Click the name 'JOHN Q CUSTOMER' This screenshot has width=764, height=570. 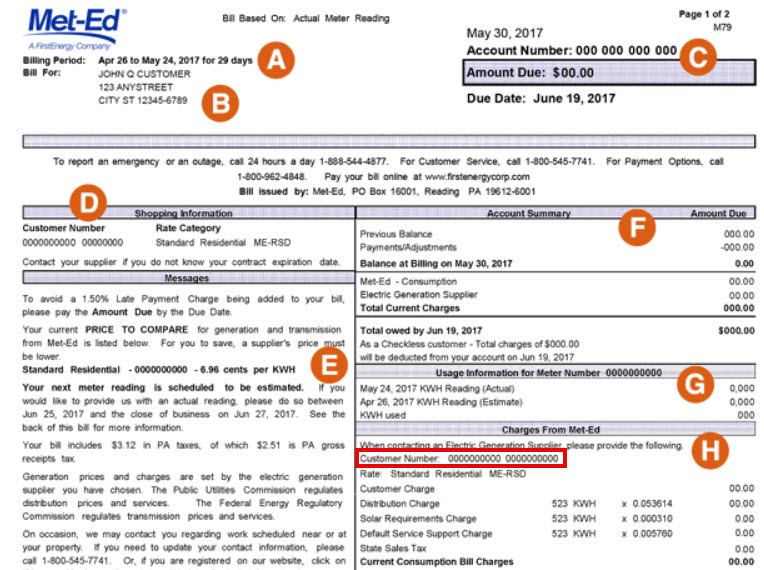(144, 74)
